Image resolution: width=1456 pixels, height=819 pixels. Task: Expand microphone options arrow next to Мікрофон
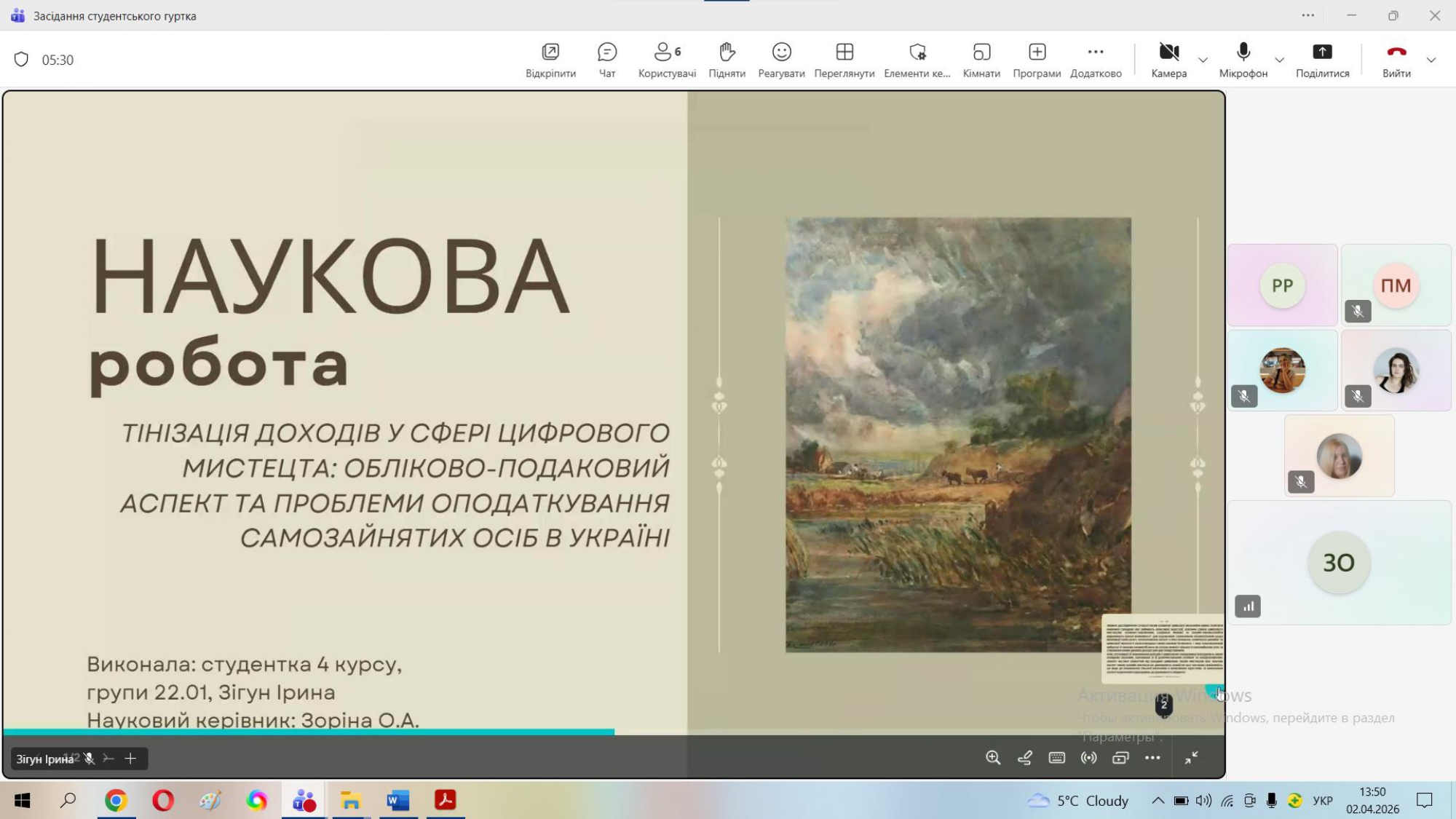pos(1279,60)
